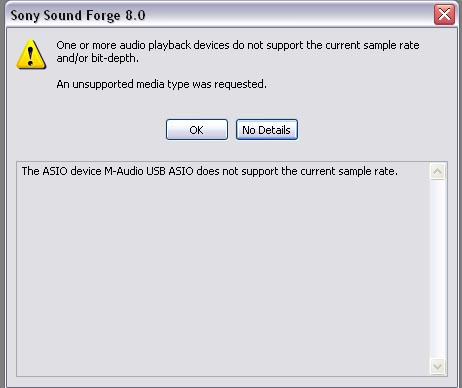The height and width of the screenshot is (388, 462).
Task: Click the details pane scroll down arrow
Action: (437, 367)
